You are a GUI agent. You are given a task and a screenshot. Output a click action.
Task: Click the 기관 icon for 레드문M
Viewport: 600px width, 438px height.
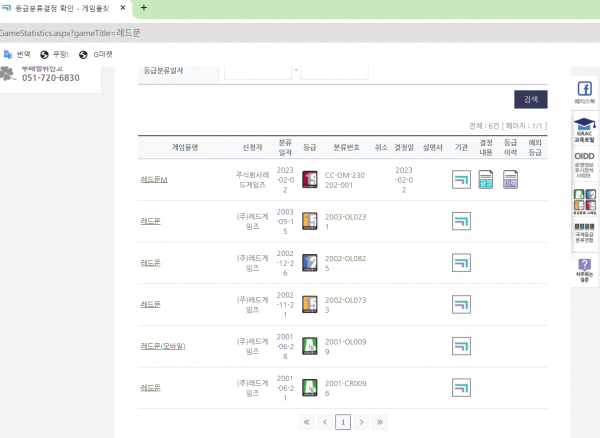click(461, 180)
